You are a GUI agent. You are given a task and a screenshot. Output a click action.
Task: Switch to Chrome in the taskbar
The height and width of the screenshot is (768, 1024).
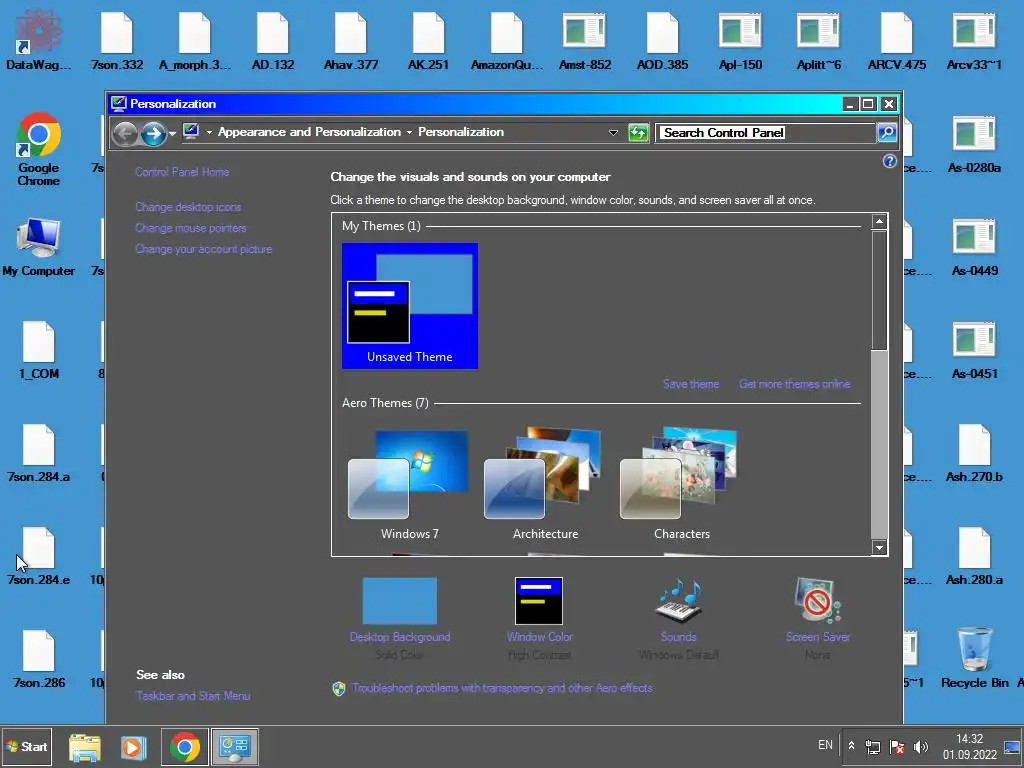[185, 747]
